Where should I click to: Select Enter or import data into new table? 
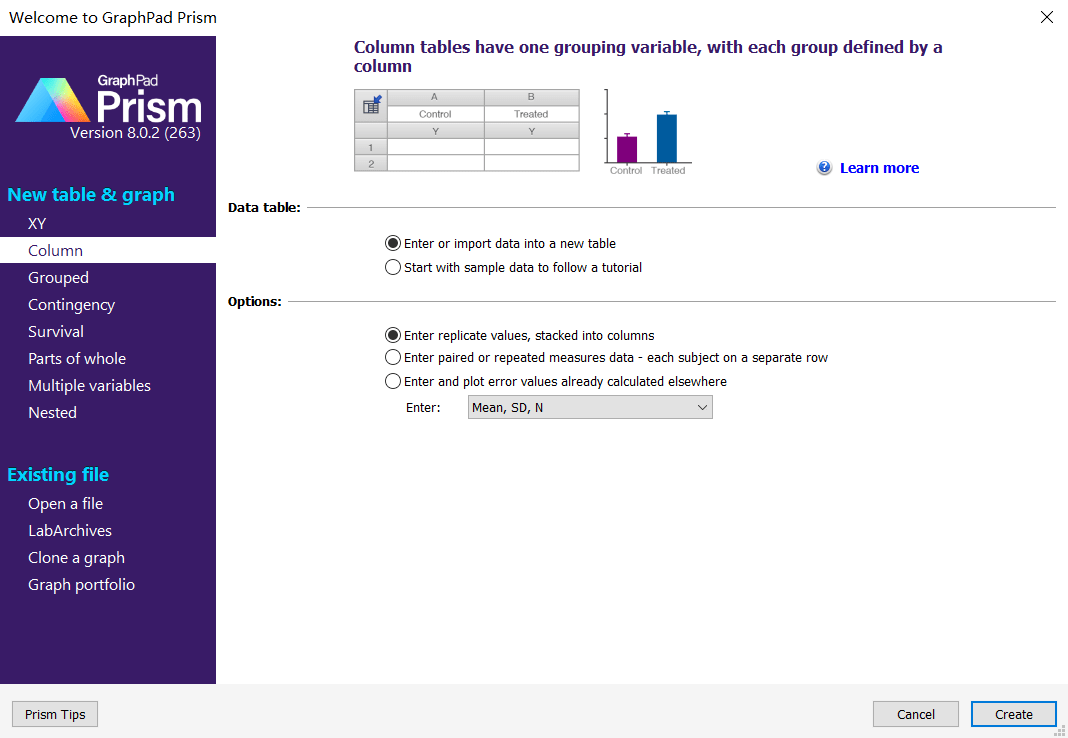[393, 243]
